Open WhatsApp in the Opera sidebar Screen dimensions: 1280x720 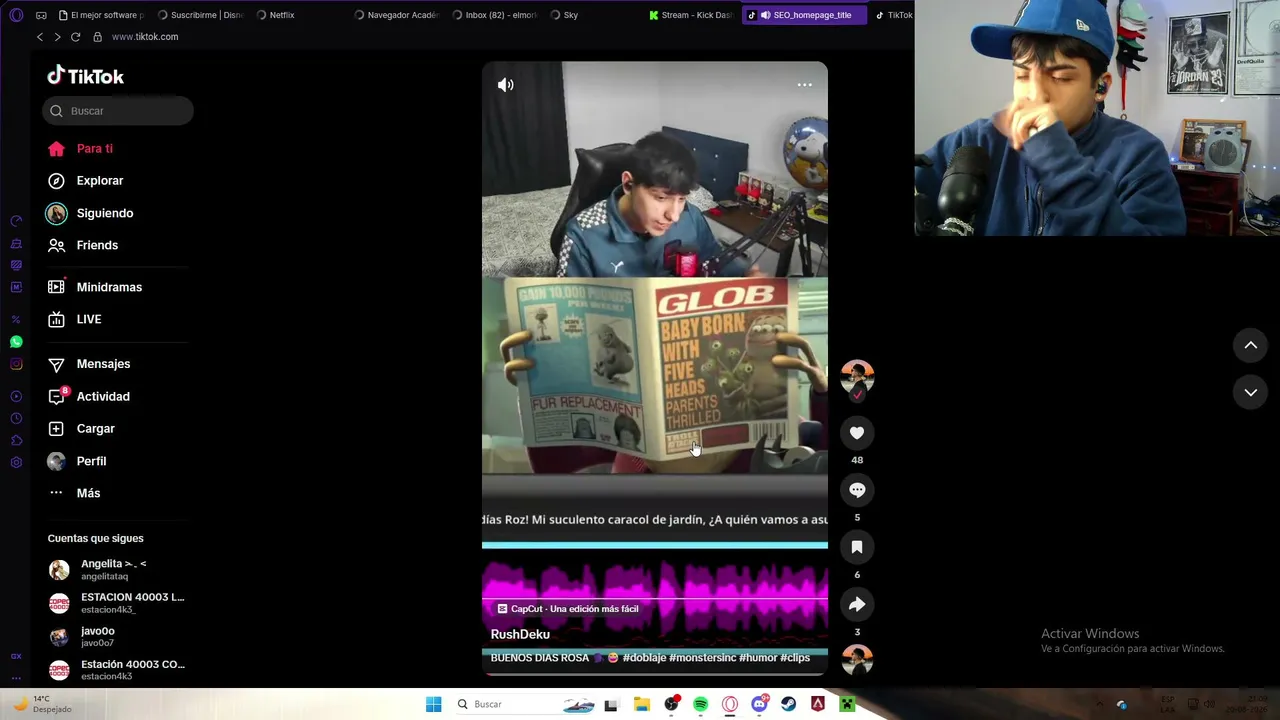(16, 342)
